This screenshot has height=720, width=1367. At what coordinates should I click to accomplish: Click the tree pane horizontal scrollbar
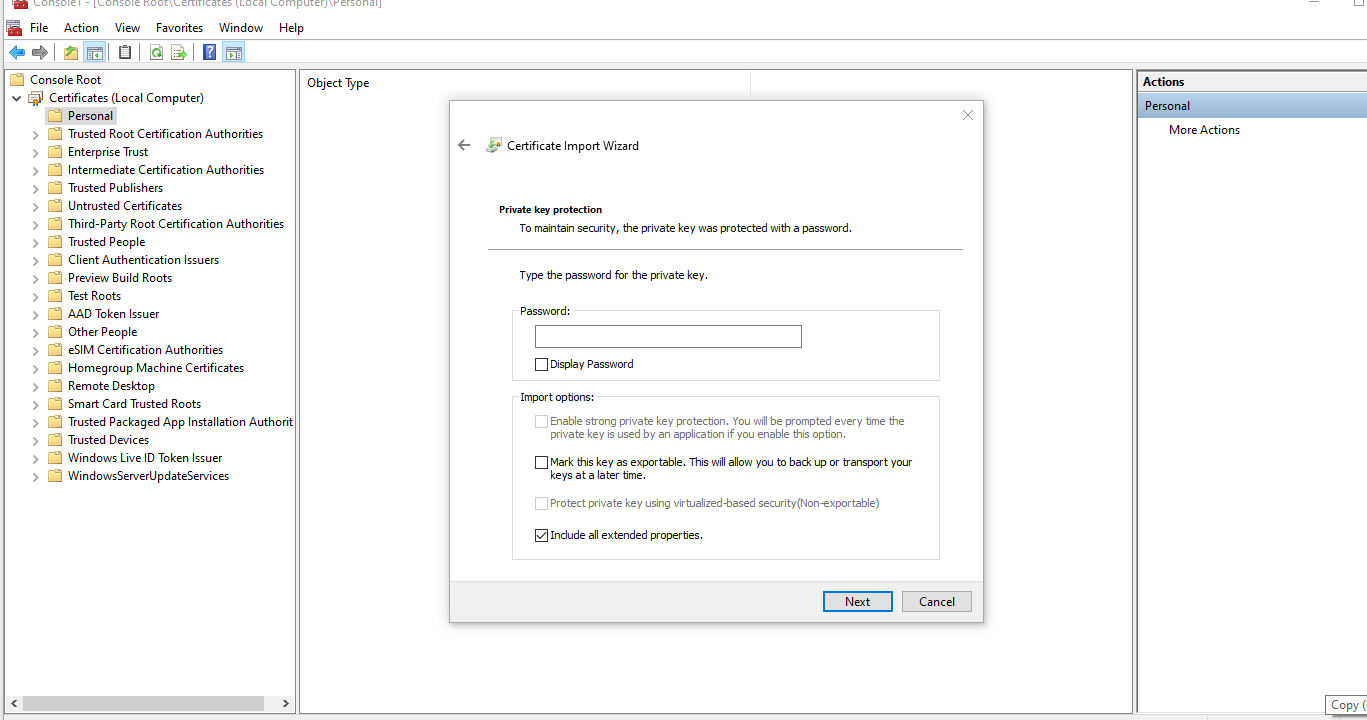(144, 704)
